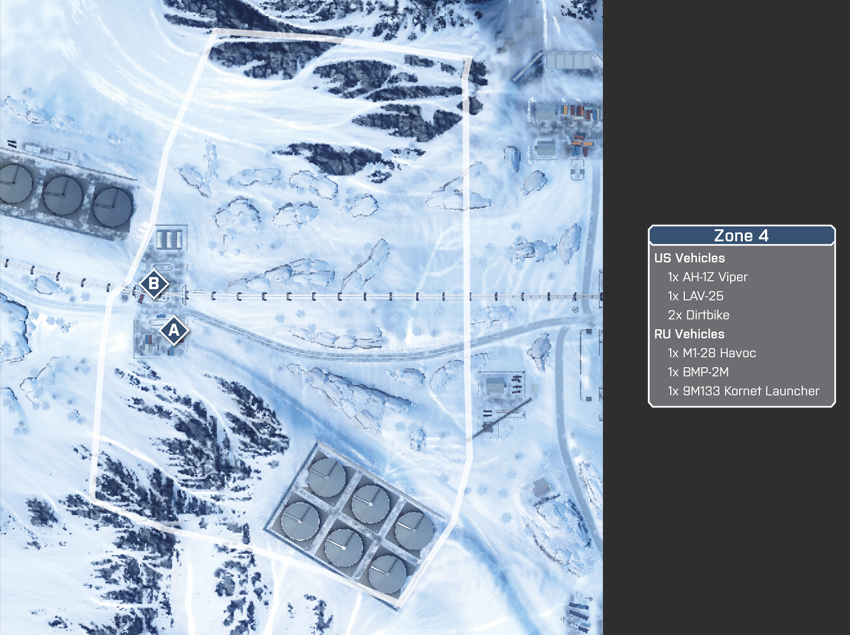Select the 2x Dirtbike entry

[698, 315]
